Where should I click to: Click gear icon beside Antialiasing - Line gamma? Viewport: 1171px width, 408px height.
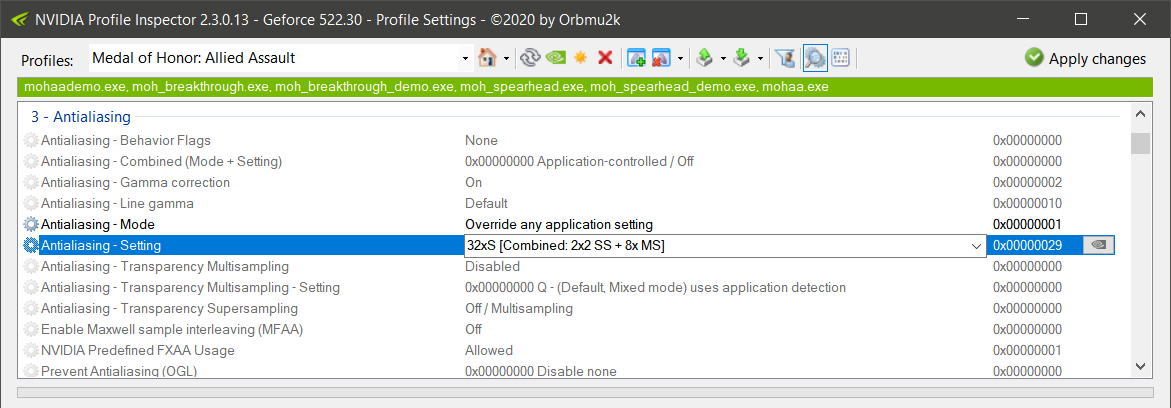pyautogui.click(x=31, y=203)
